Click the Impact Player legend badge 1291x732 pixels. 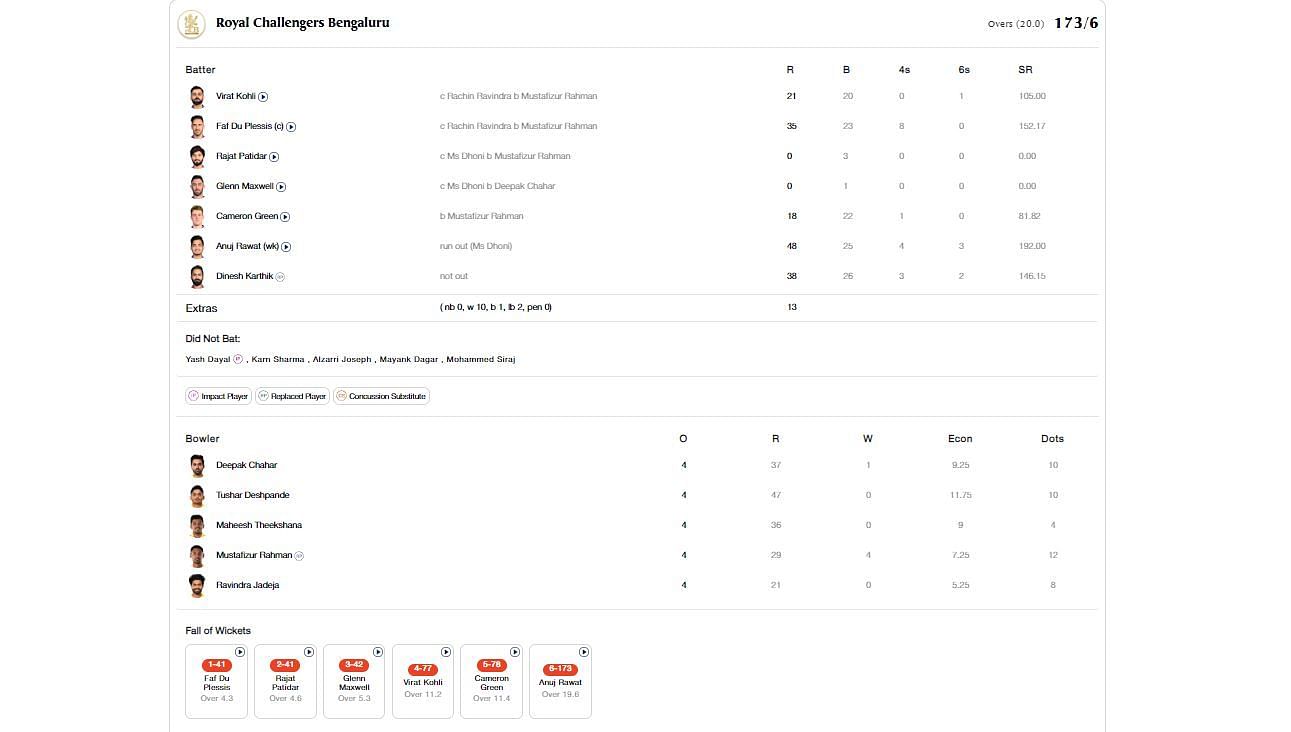pyautogui.click(x=218, y=396)
